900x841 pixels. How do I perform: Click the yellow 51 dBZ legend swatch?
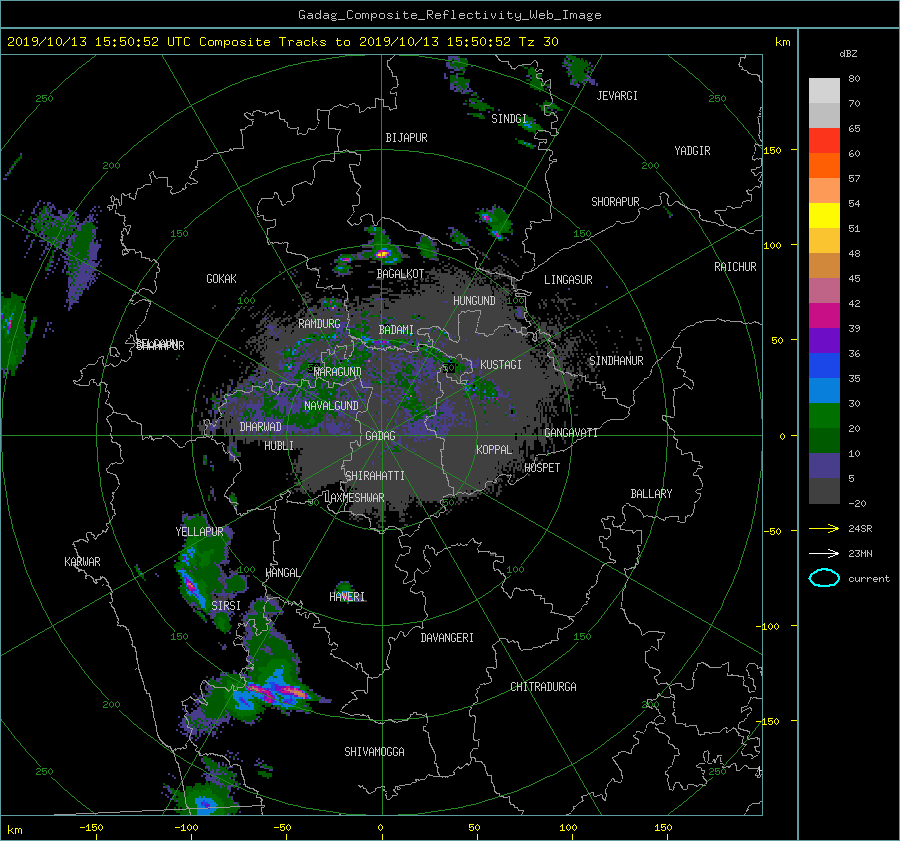(824, 216)
